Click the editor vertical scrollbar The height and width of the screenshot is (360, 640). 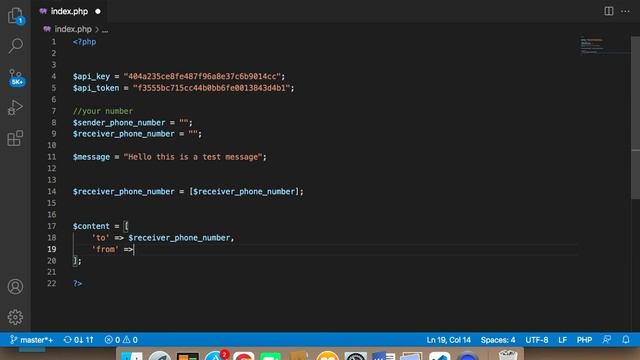point(636,118)
